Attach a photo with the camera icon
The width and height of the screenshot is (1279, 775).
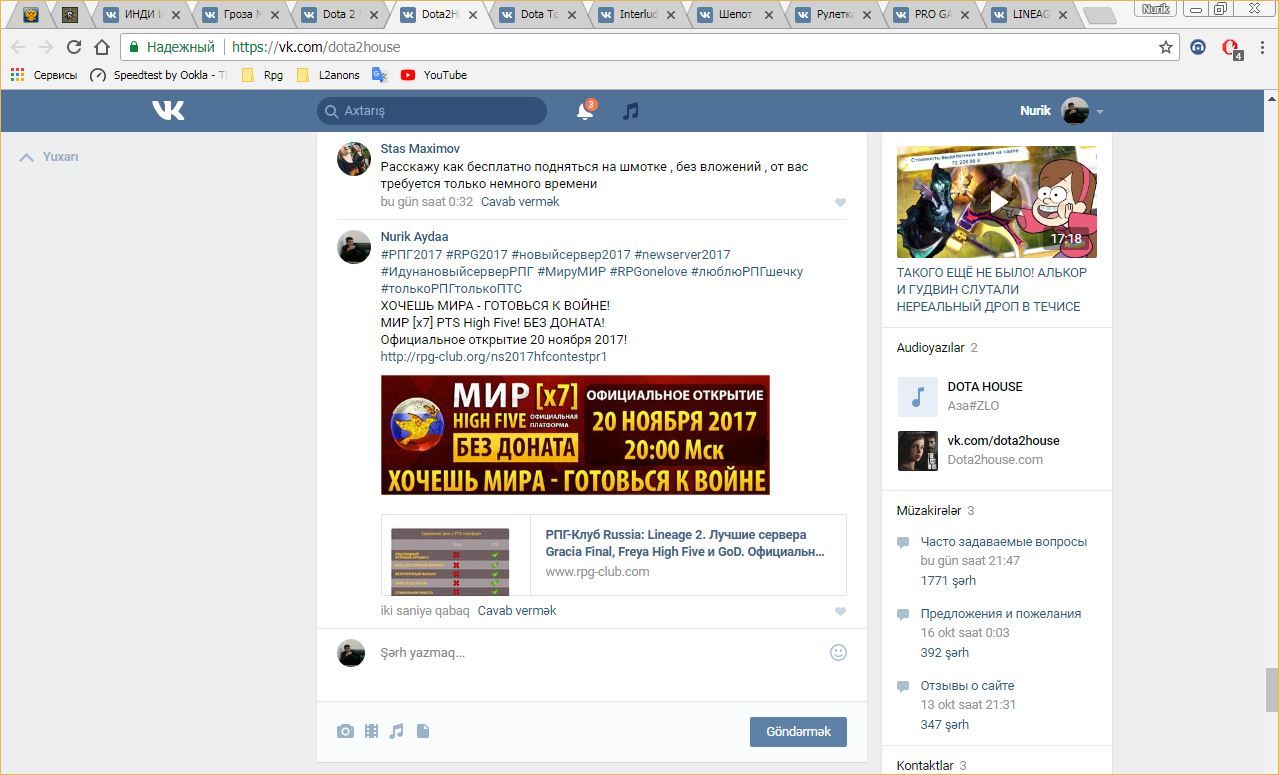click(x=345, y=731)
